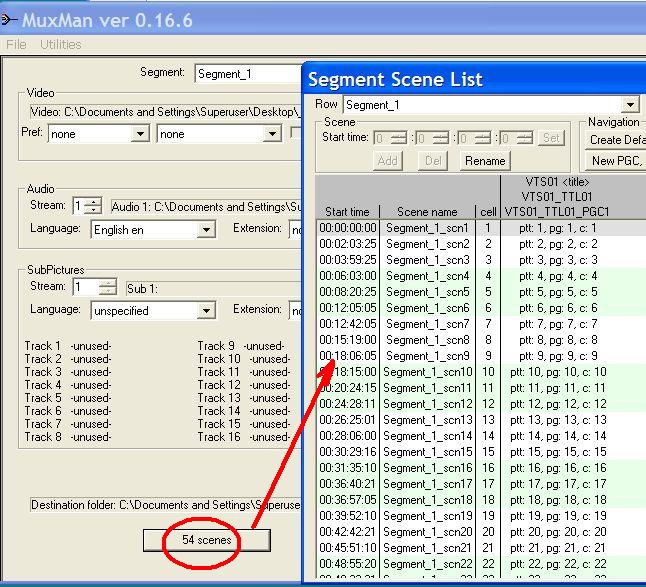Click cell entry ptt: 11, pg: 11, c: 11
Image resolution: width=646 pixels, height=587 pixels.
click(x=558, y=388)
